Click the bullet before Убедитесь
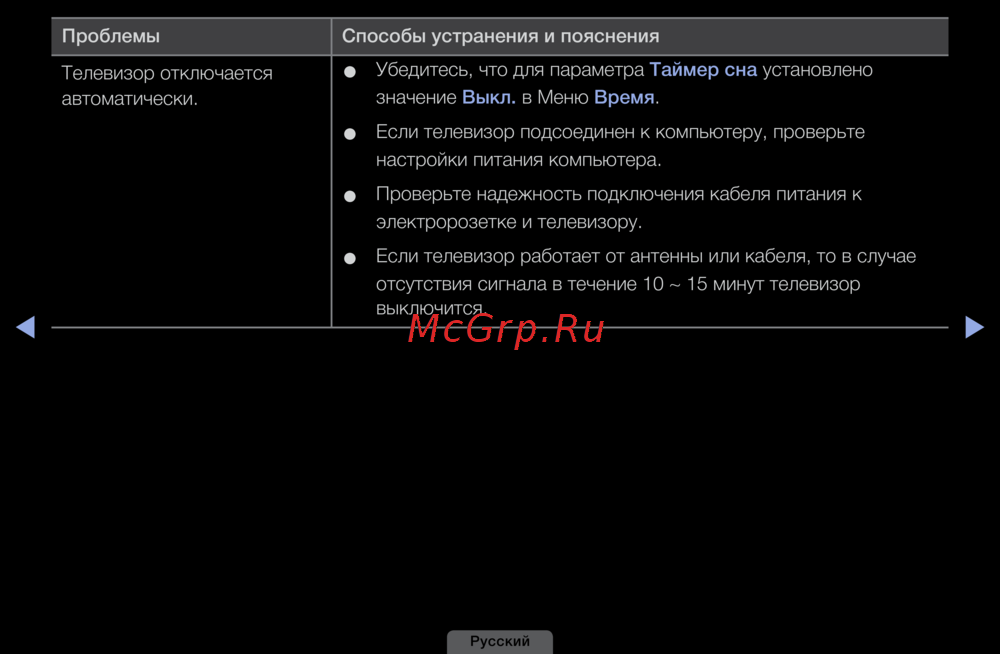Screen dimensions: 1000x654 (x=350, y=73)
